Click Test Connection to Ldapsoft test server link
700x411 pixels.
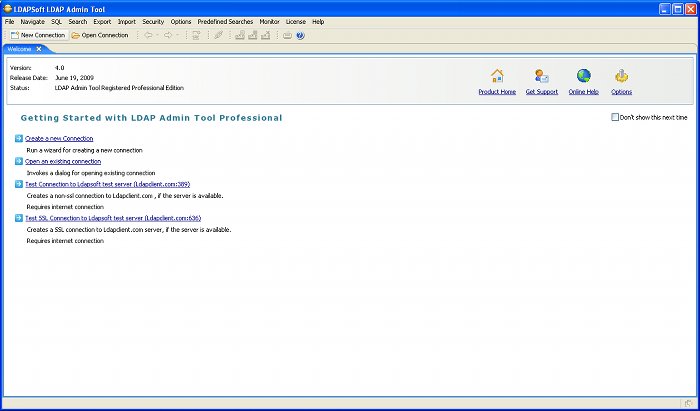pyautogui.click(x=107, y=184)
